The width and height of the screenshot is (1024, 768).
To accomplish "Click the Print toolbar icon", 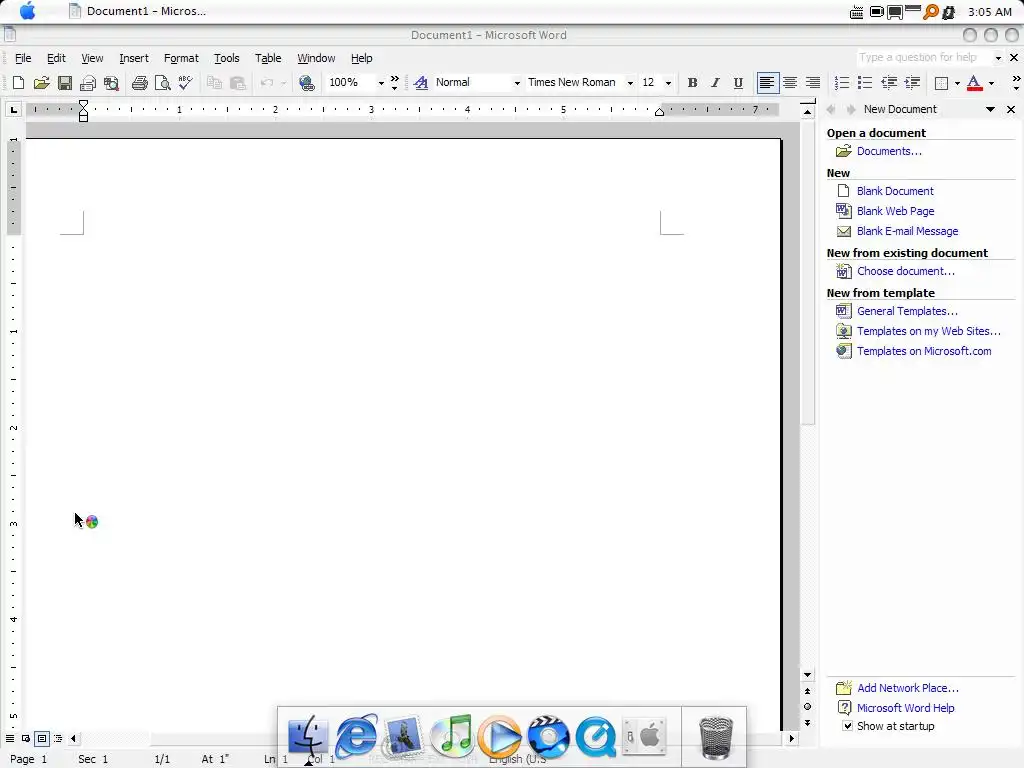I will click(140, 83).
